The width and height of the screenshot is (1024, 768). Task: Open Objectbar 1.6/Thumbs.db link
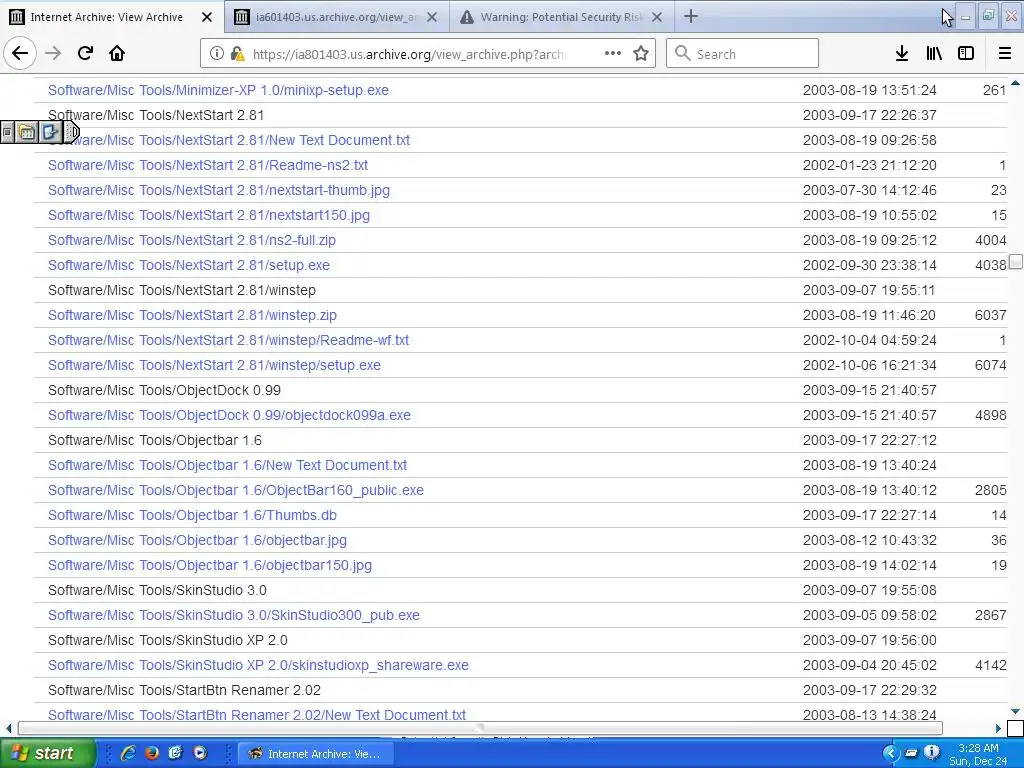tap(192, 515)
